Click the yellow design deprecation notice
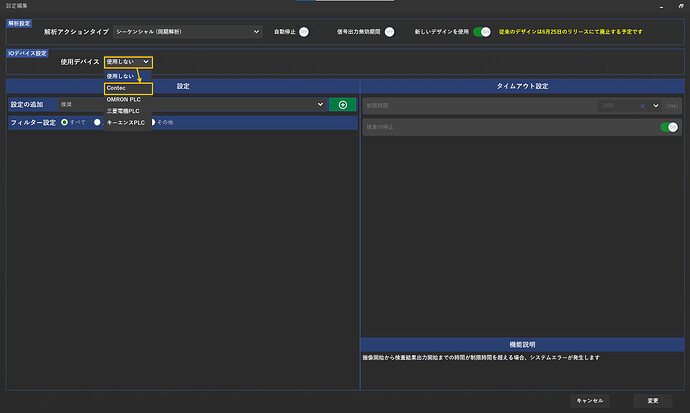Screen dimensions: 690x413 (570, 32)
